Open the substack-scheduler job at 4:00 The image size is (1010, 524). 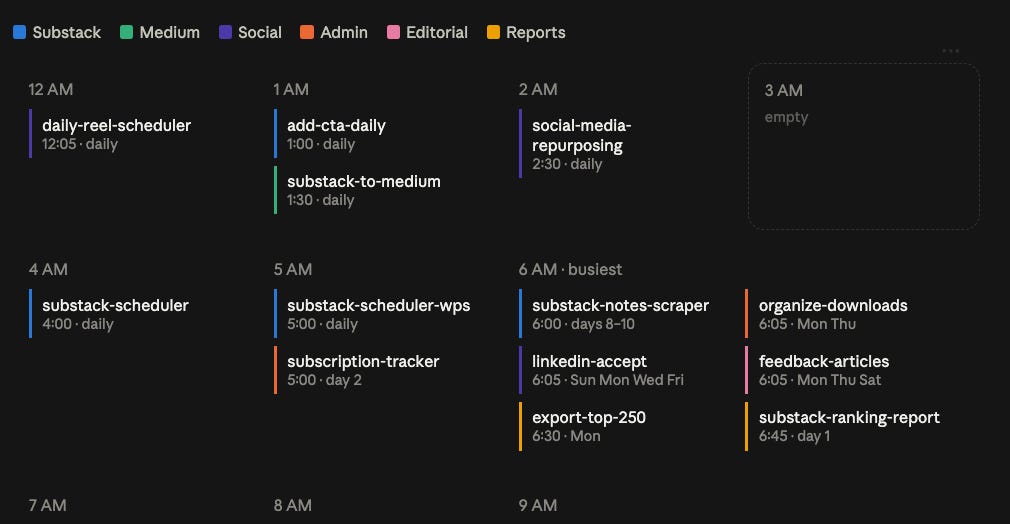[x=110, y=314]
